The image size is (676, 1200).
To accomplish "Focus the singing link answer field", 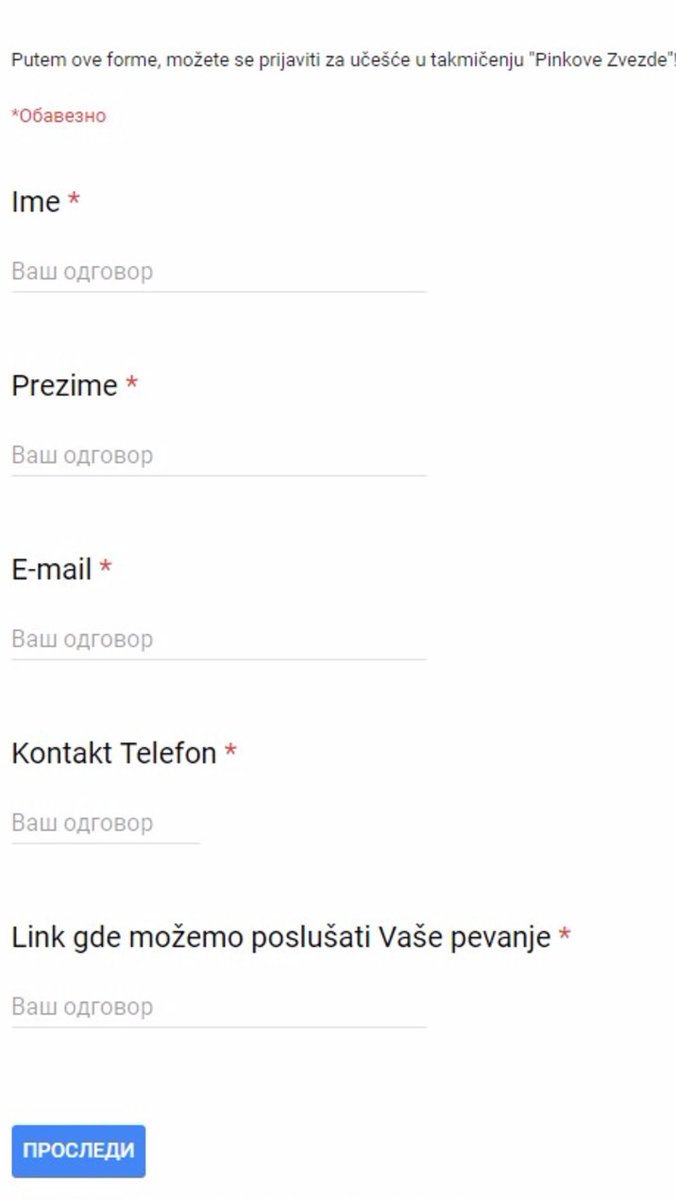I will (218, 1007).
